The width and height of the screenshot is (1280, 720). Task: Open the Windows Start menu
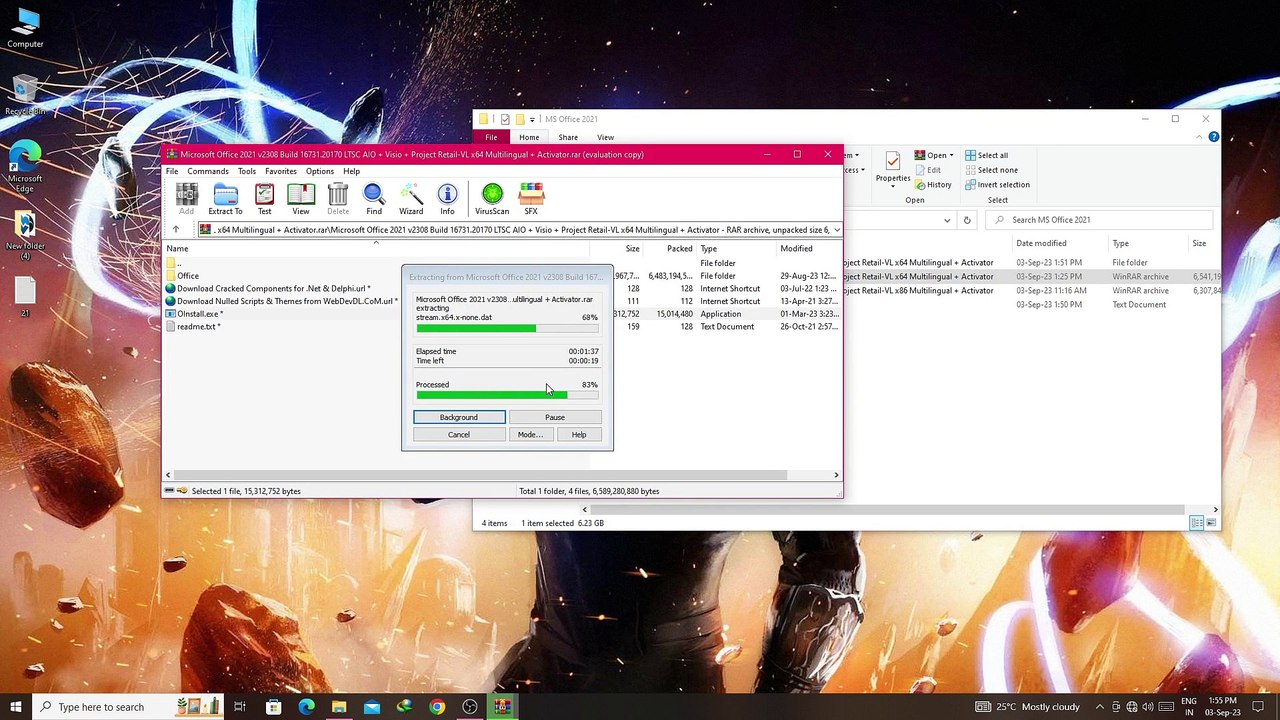[16, 707]
